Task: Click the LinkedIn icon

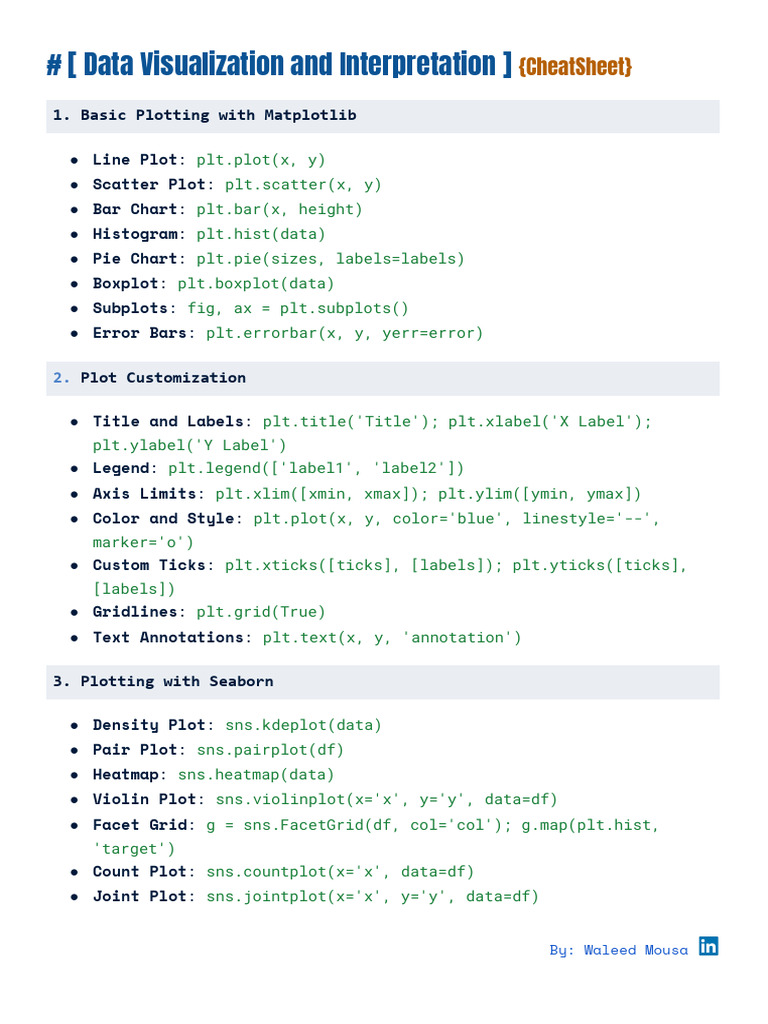Action: point(708,946)
